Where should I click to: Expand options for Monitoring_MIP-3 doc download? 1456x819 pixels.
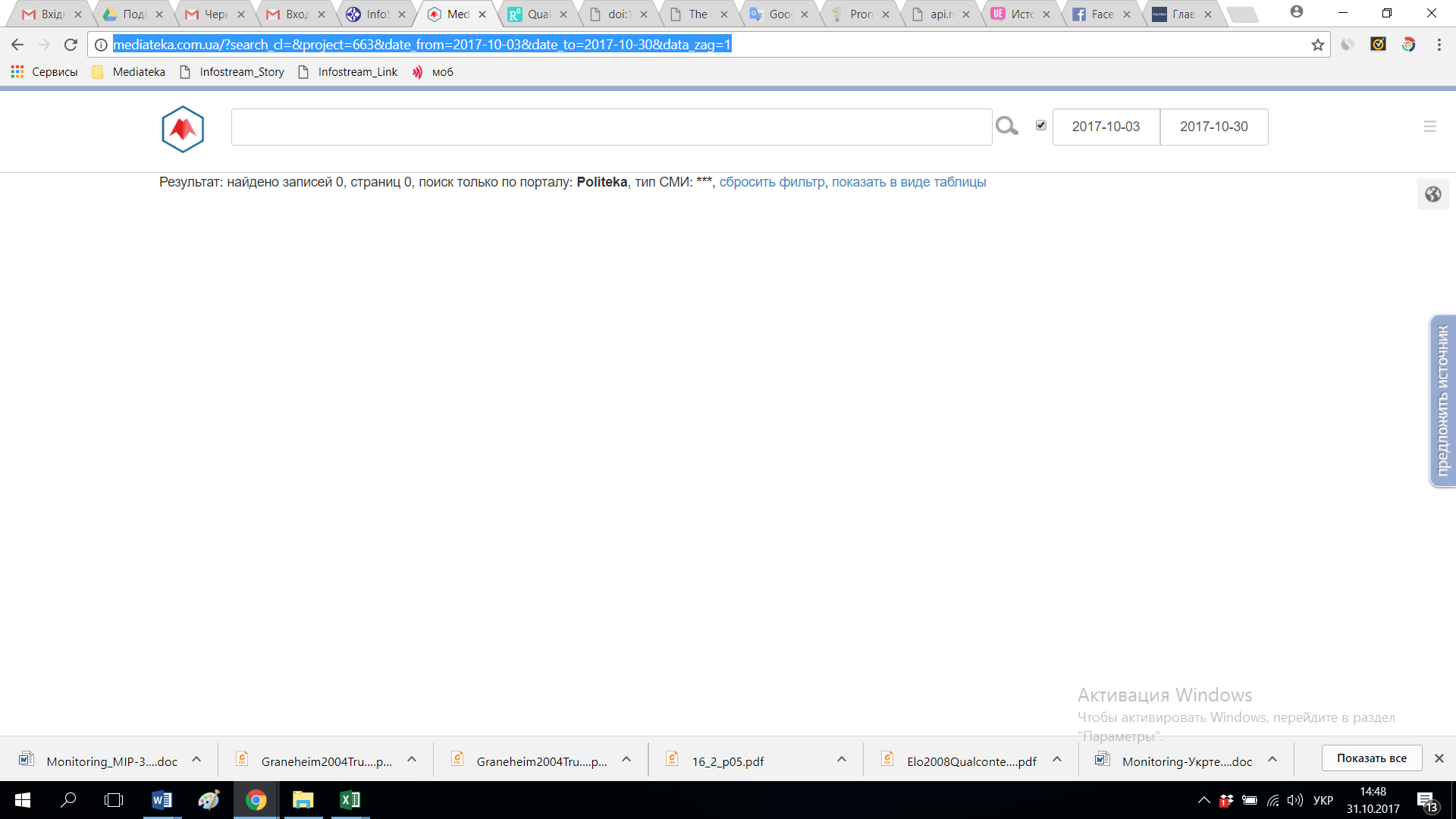coord(196,759)
